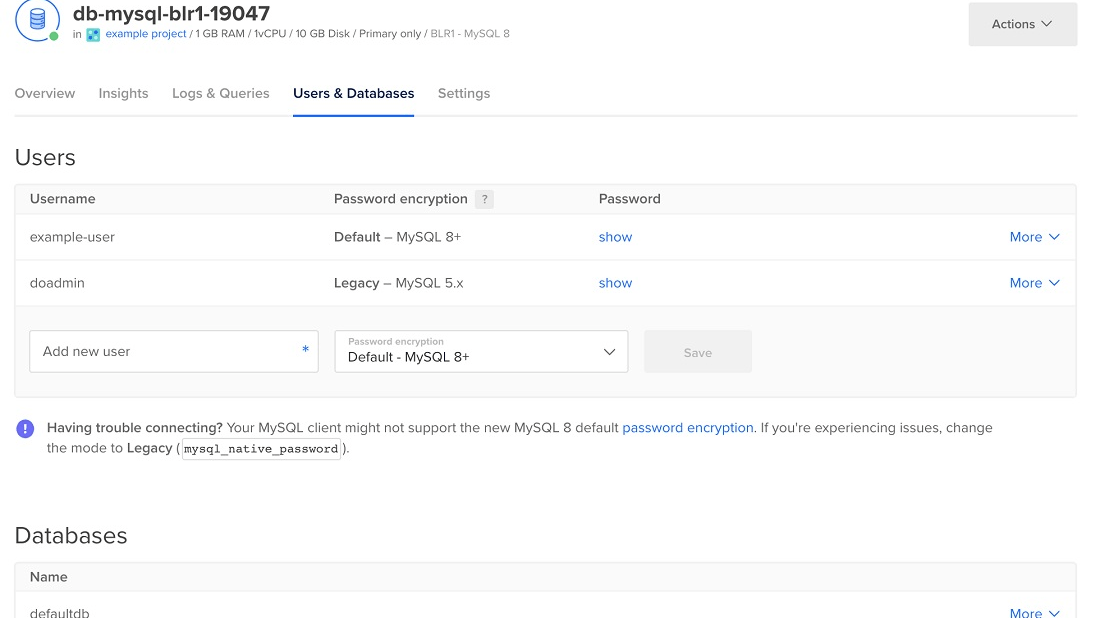
Task: Go to the Logs & Queries tab
Action: 220,93
